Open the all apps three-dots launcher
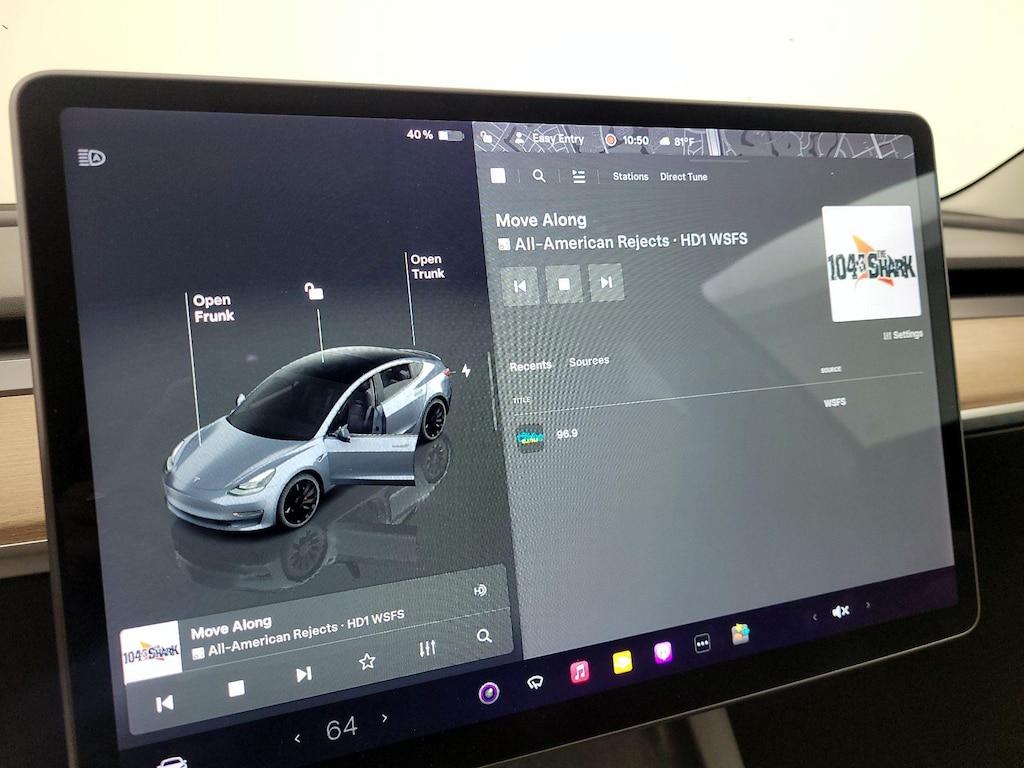This screenshot has height=768, width=1024. pos(702,643)
